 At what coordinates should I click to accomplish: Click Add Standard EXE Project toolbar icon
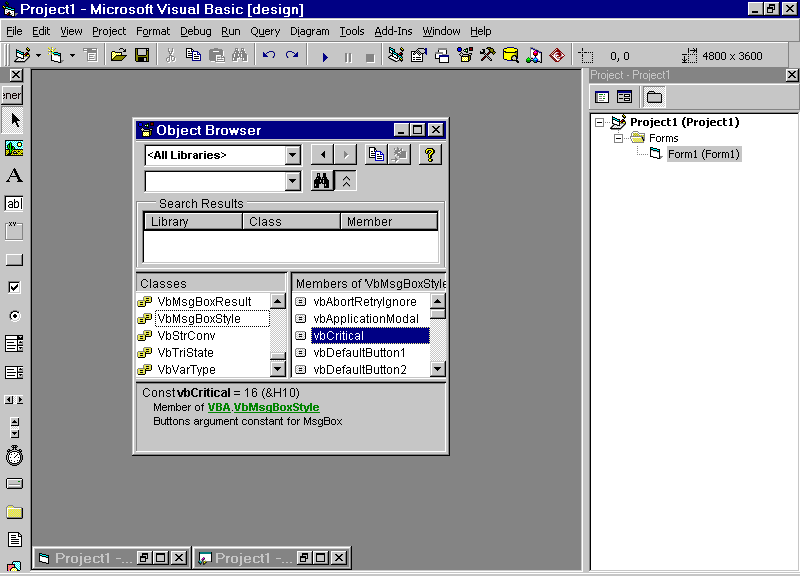(22, 55)
